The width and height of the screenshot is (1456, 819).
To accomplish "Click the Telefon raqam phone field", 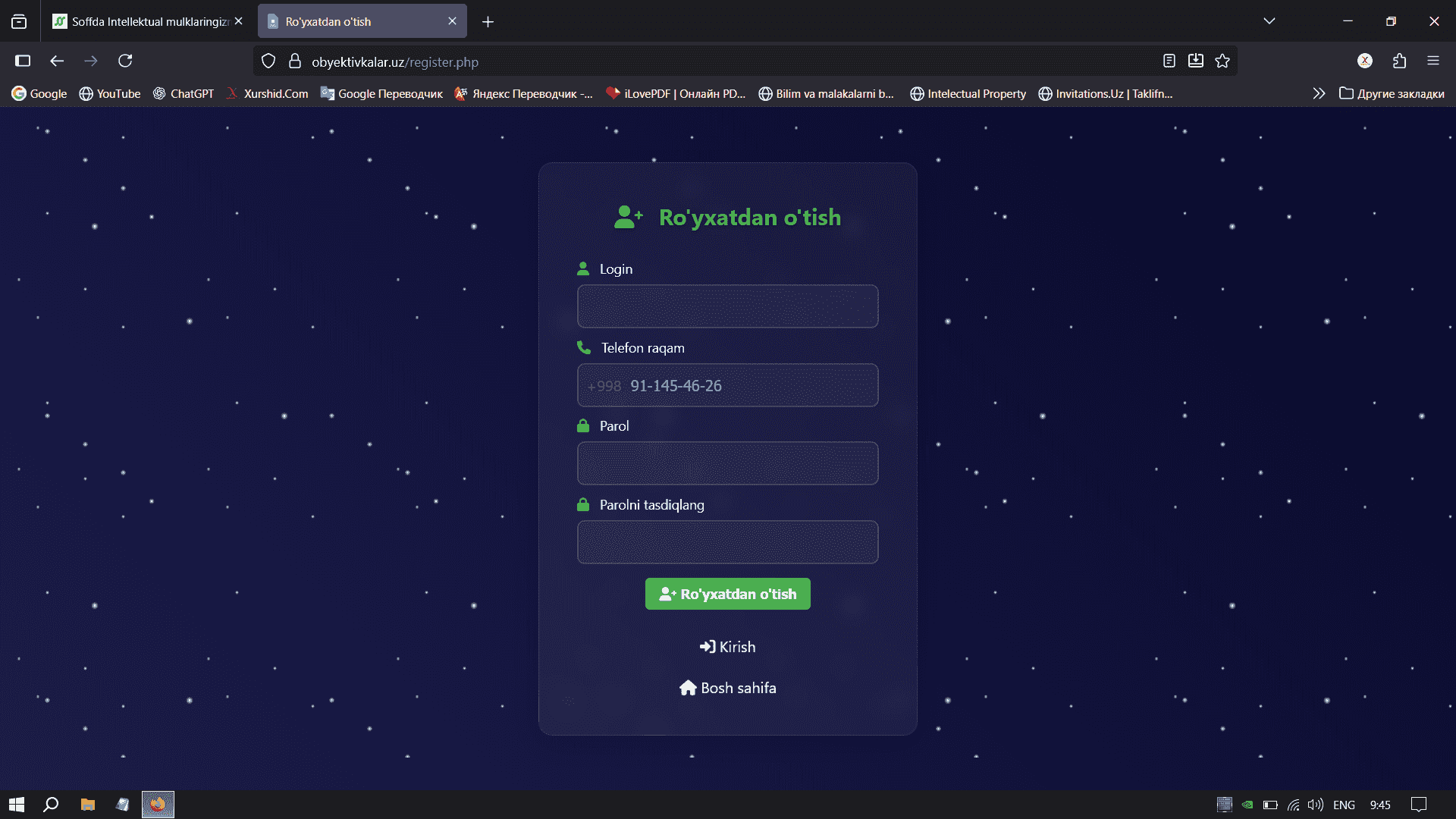I will pyautogui.click(x=751, y=385).
